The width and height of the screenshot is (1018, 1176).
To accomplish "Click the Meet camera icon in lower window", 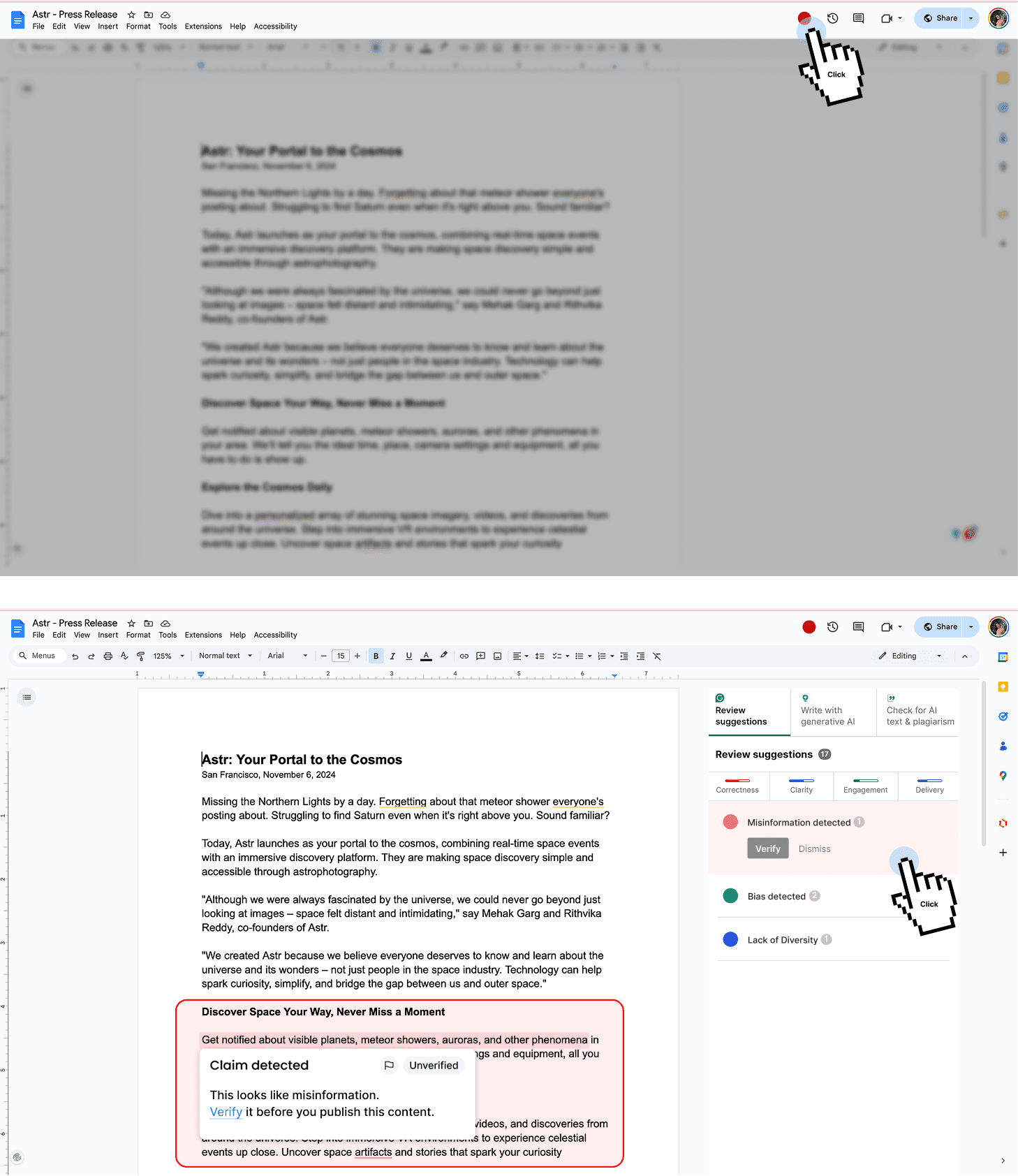I will point(887,627).
